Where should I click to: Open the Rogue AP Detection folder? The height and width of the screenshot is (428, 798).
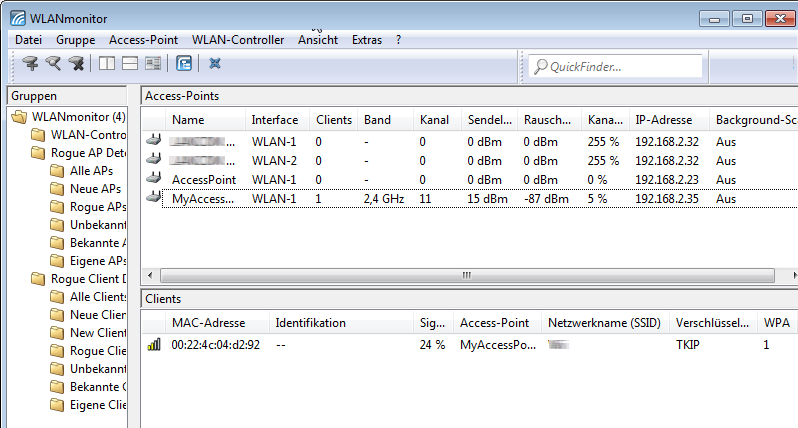[88, 153]
